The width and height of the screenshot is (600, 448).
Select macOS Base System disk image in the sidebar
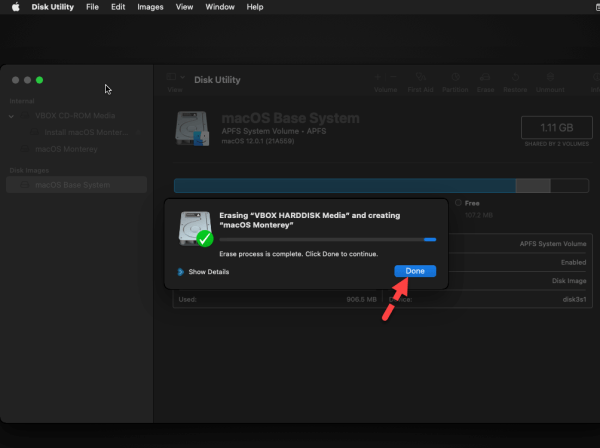coord(77,185)
